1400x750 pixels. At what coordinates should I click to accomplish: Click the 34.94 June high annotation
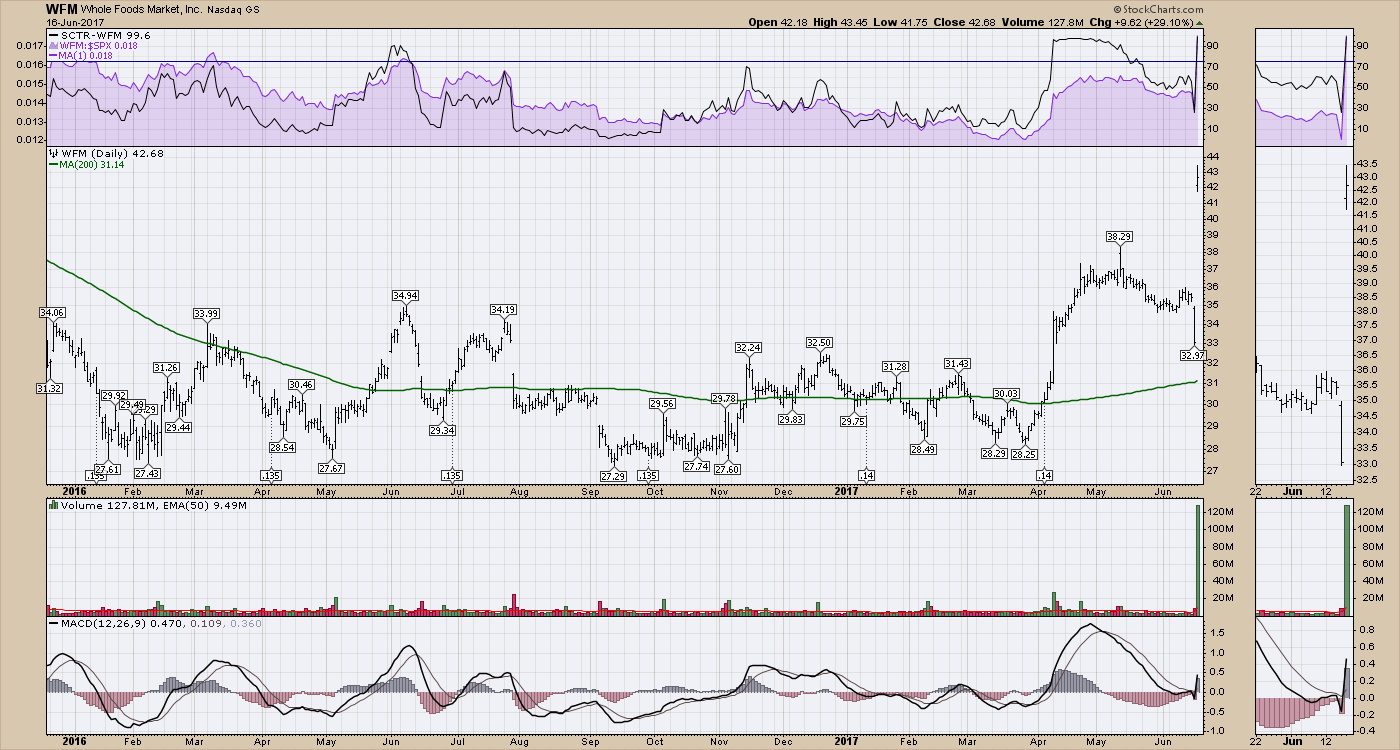point(405,296)
